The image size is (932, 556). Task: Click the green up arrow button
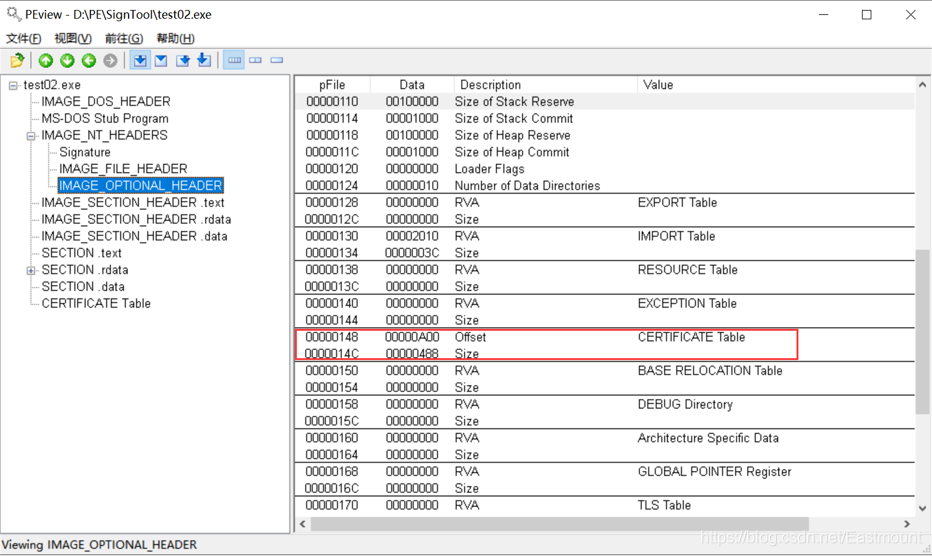click(x=46, y=60)
